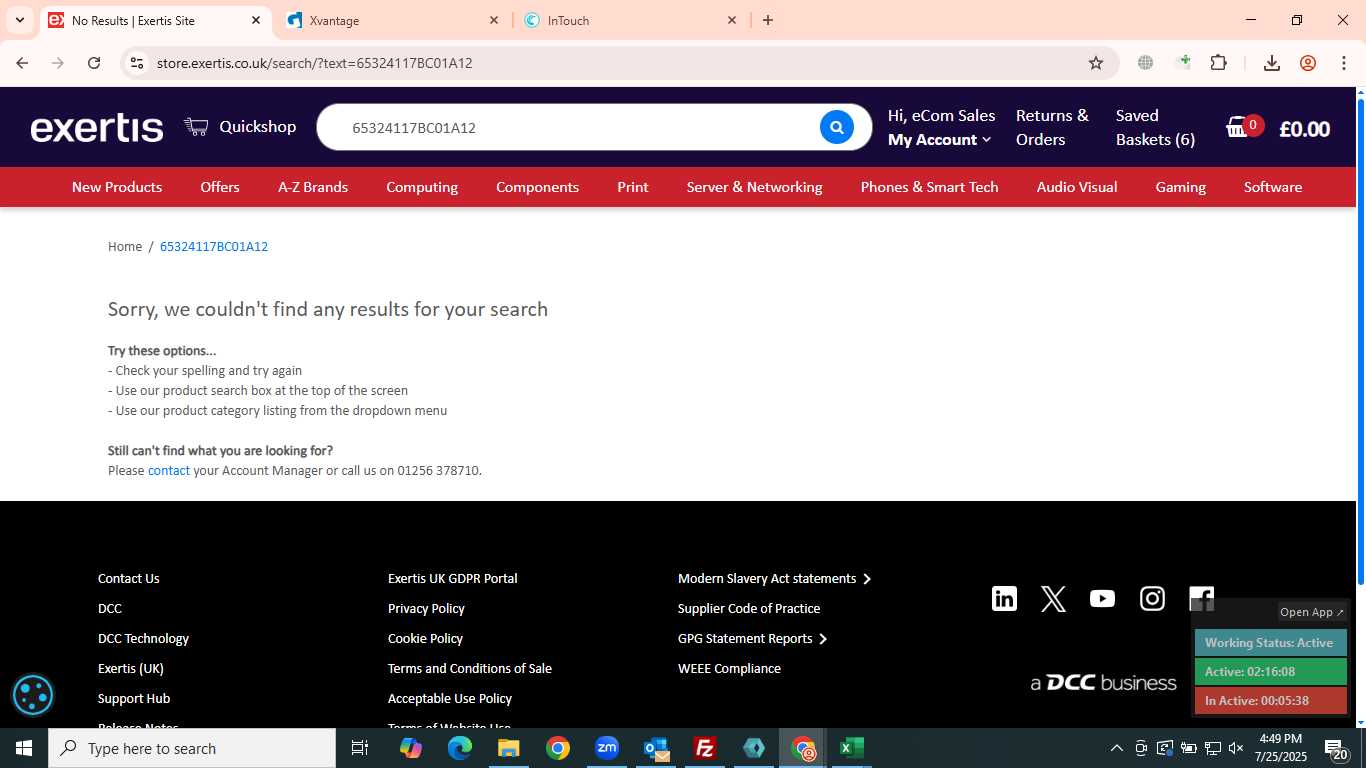
Task: Open Components menu
Action: (537, 187)
